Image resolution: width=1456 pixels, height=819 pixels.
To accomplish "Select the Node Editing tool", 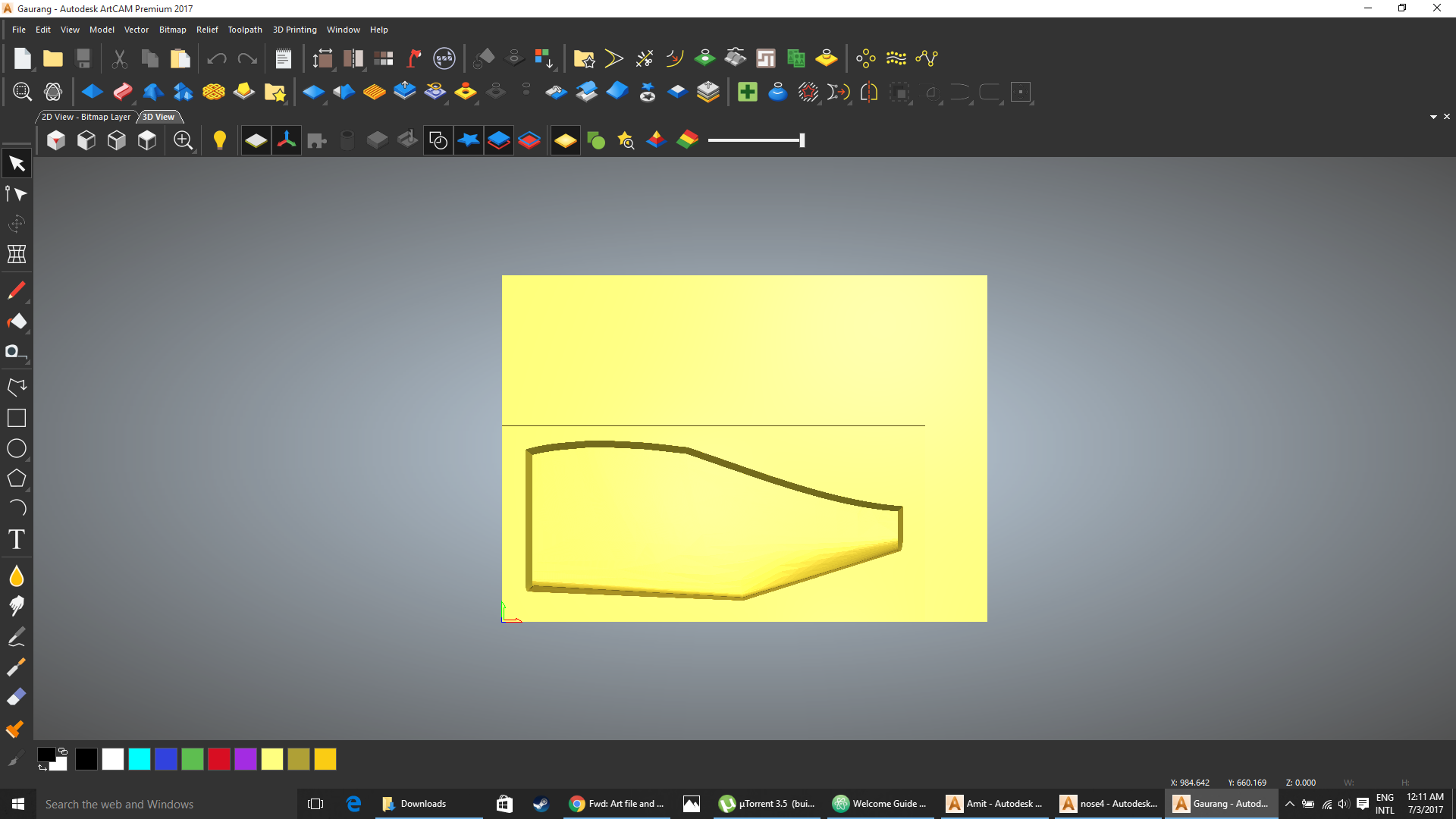I will coord(17,194).
